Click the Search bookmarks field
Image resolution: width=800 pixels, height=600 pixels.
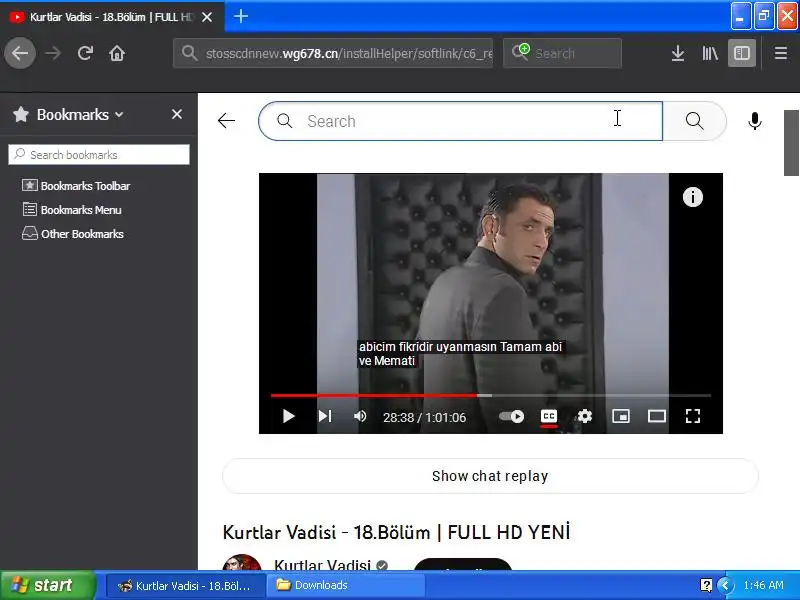(99, 155)
